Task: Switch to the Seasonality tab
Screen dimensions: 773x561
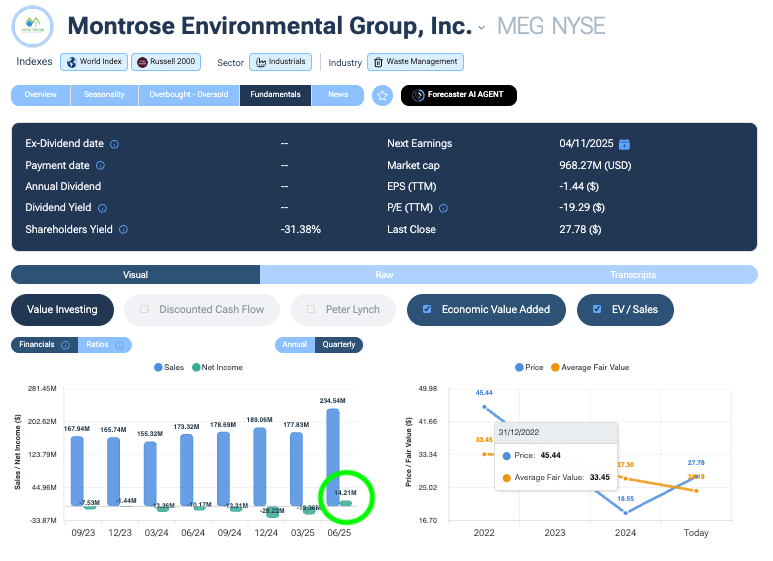Action: point(104,95)
